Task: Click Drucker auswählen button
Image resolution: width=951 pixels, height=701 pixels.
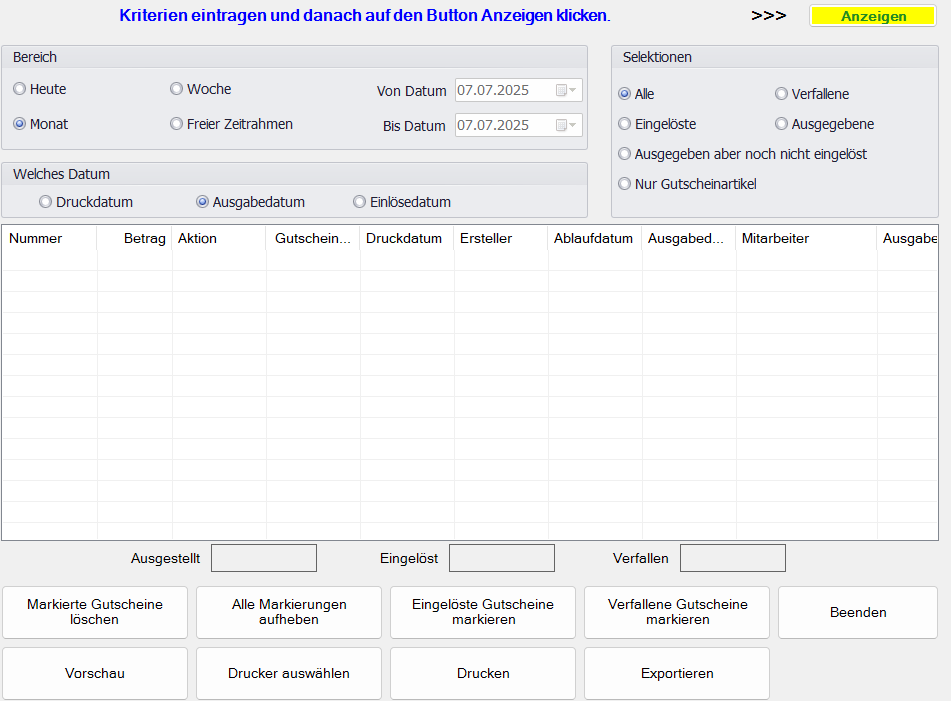Action: [x=289, y=673]
